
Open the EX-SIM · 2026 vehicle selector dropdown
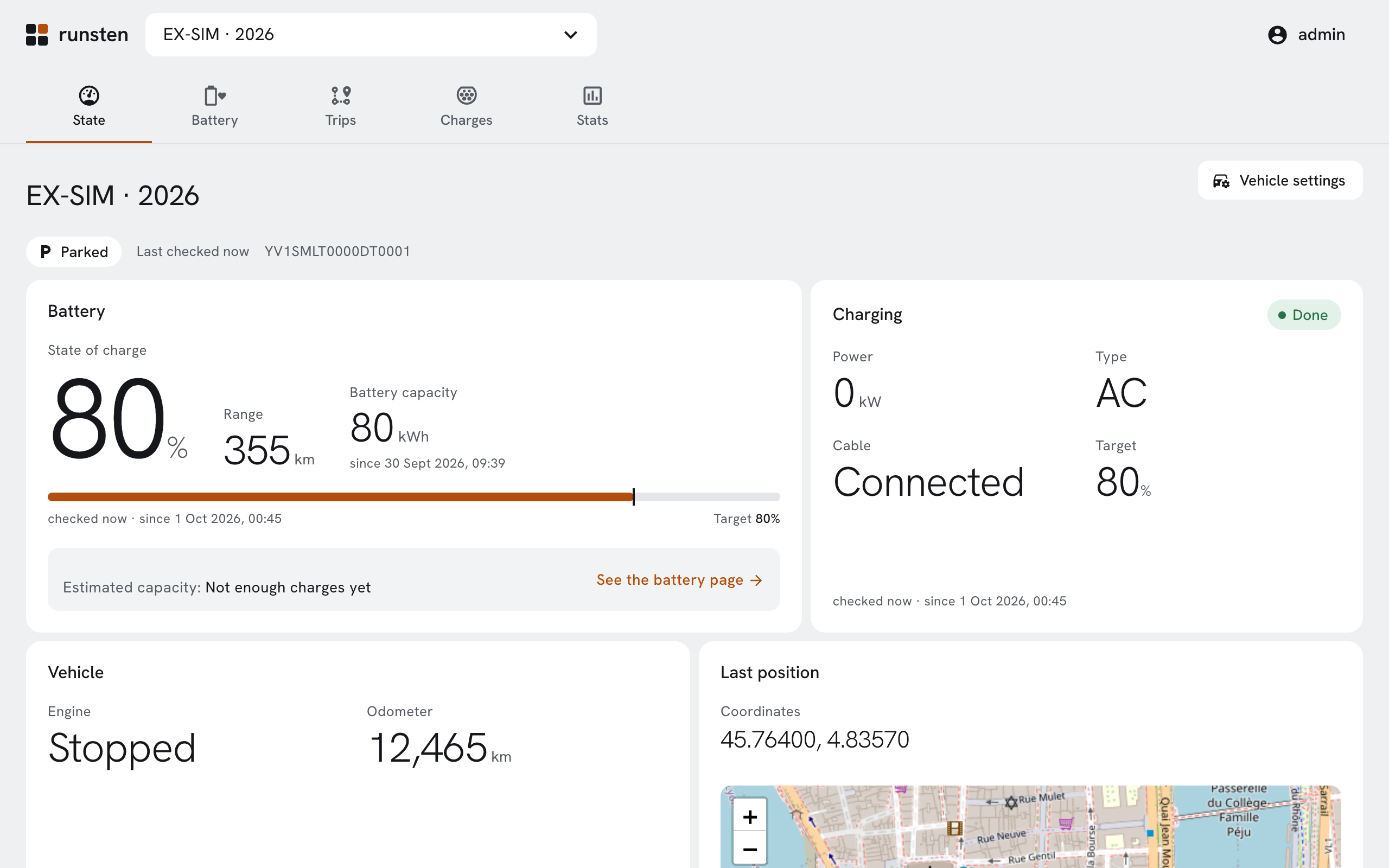(371, 34)
